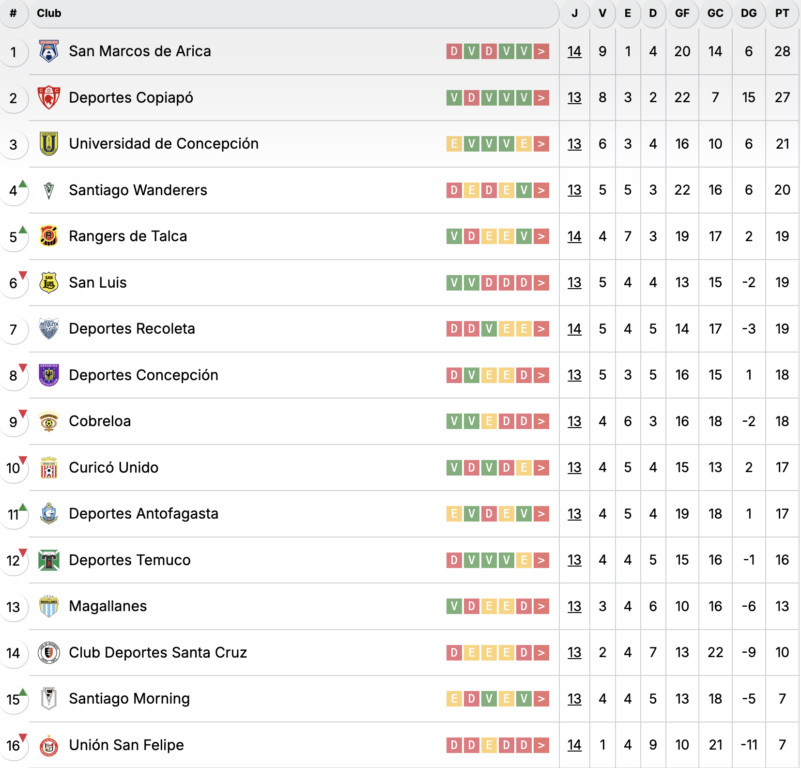Expand San Marcos de Arica form arrow
The width and height of the screenshot is (801, 768).
pos(541,51)
